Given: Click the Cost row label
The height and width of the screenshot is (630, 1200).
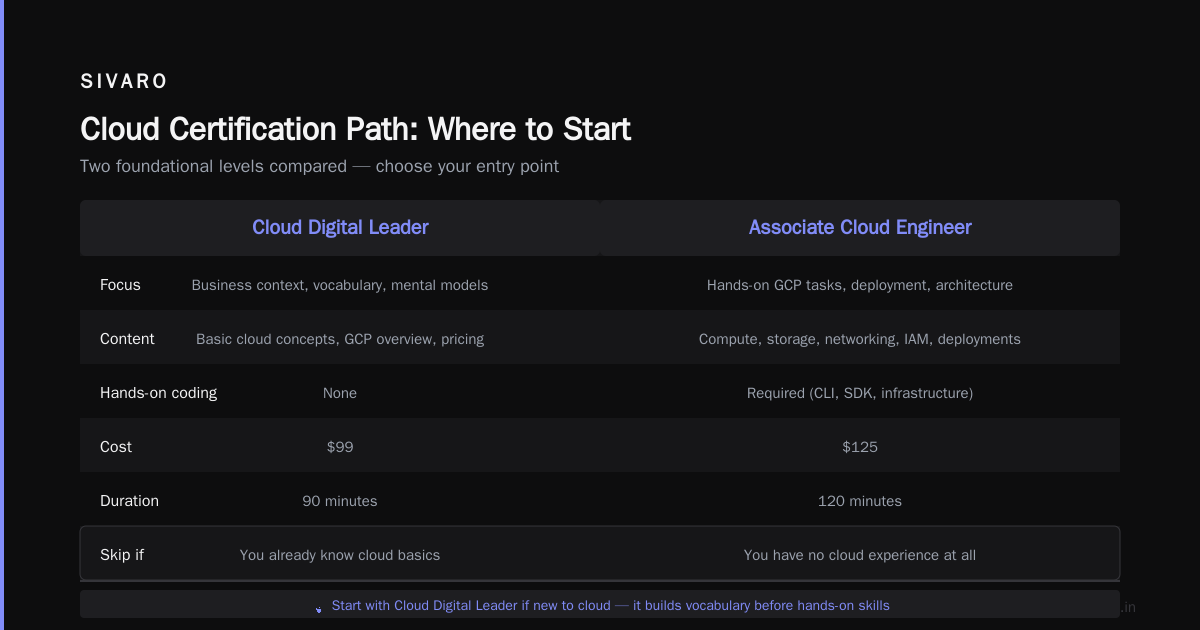Looking at the screenshot, I should pos(116,447).
